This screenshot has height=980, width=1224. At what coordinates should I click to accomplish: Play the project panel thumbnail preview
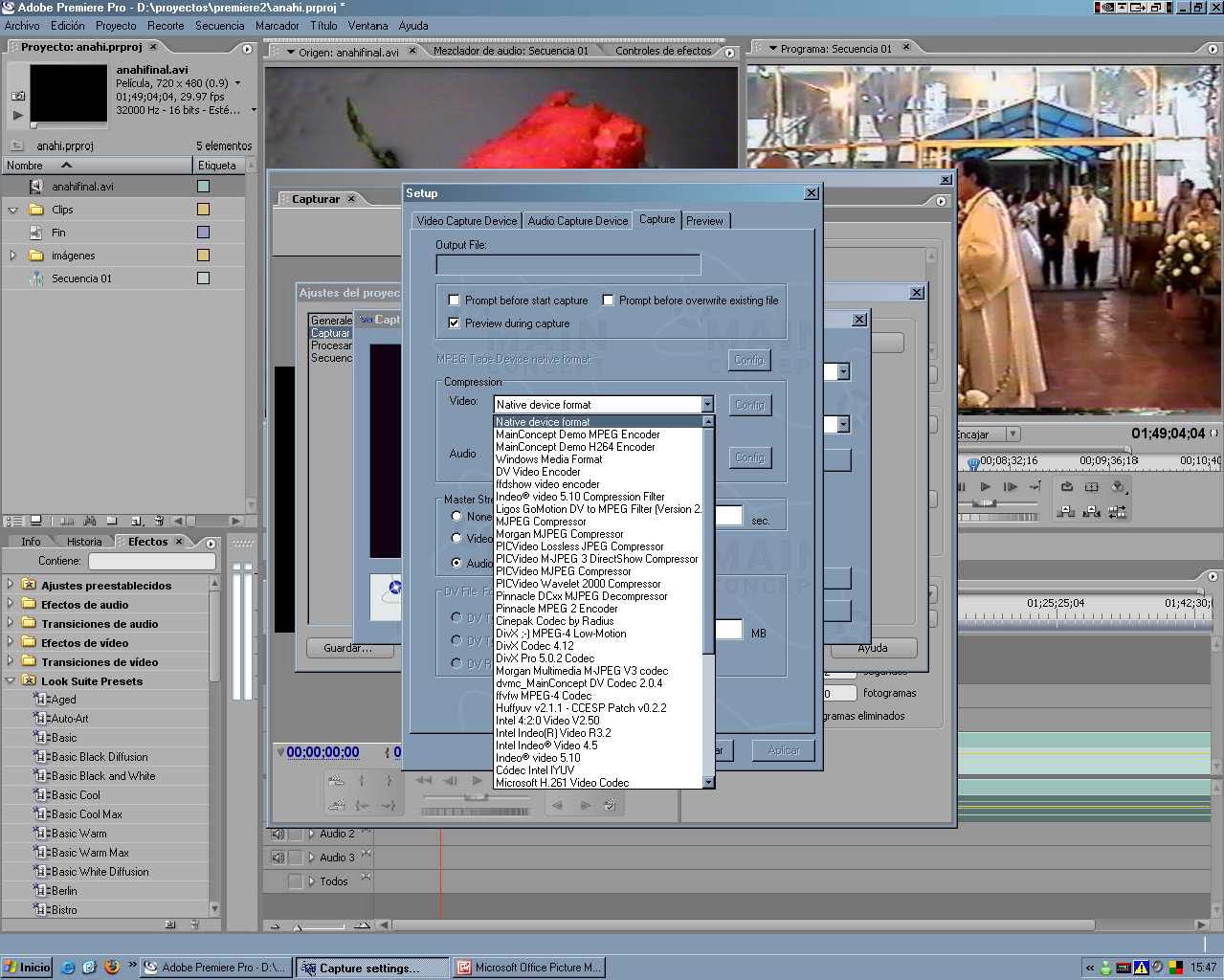[17, 115]
